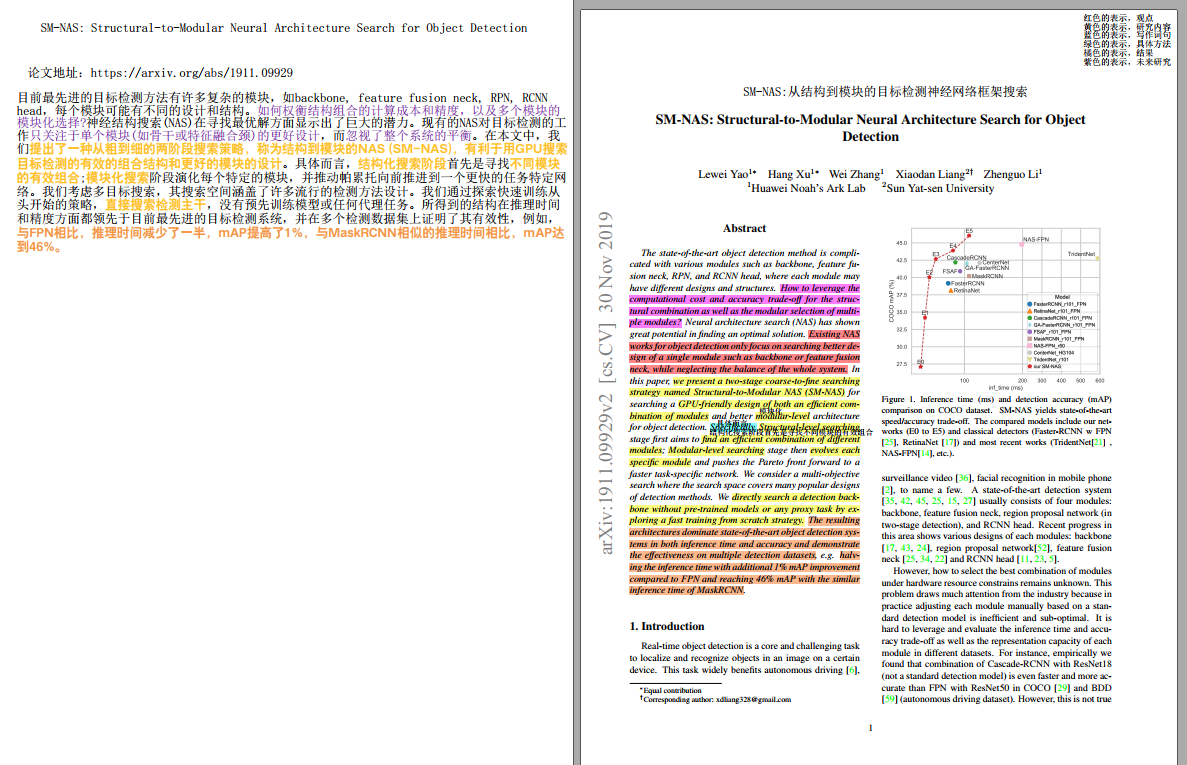The image size is (1187, 765).
Task: Click the bold PDF paper title
Action: tap(870, 128)
